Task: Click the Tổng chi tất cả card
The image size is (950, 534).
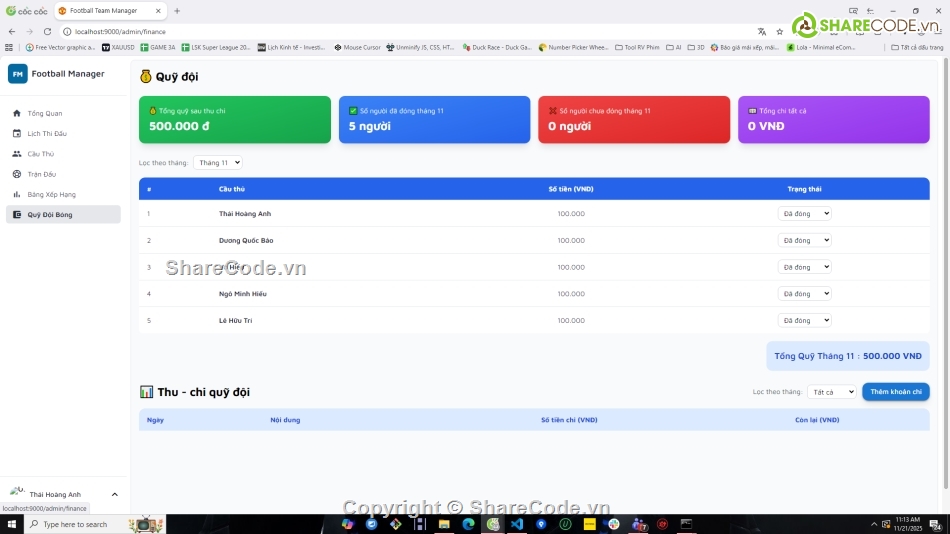Action: tap(834, 119)
